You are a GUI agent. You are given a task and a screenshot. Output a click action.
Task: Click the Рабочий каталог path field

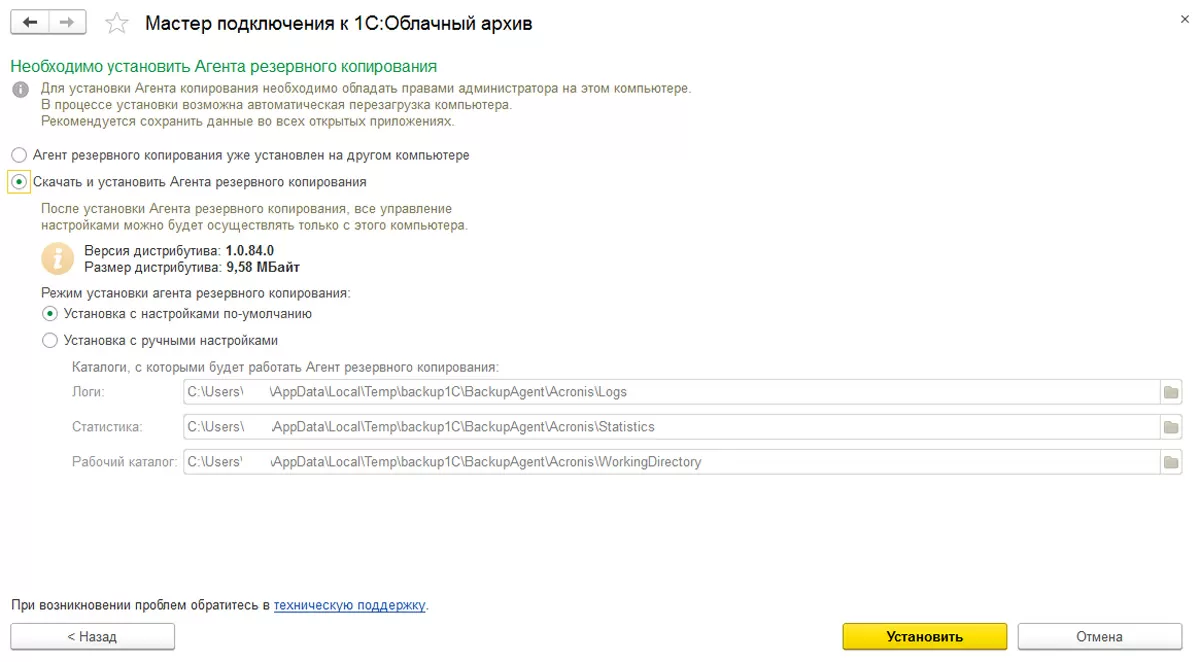(671, 462)
